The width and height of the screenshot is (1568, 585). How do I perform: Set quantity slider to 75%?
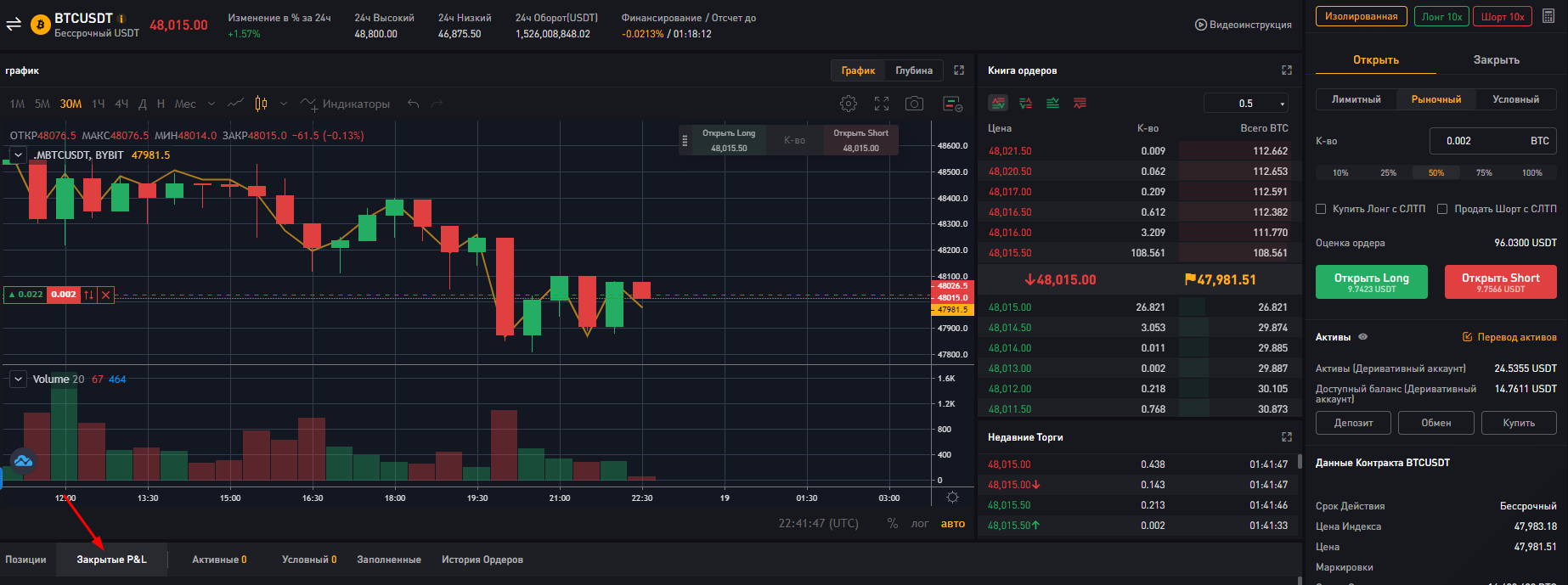tap(1484, 172)
